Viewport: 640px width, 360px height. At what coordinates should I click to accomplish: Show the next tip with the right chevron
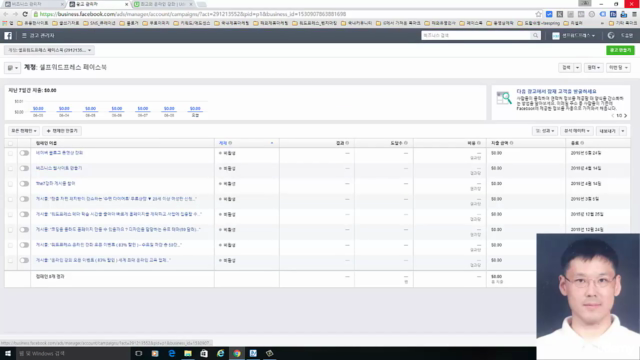[x=625, y=116]
